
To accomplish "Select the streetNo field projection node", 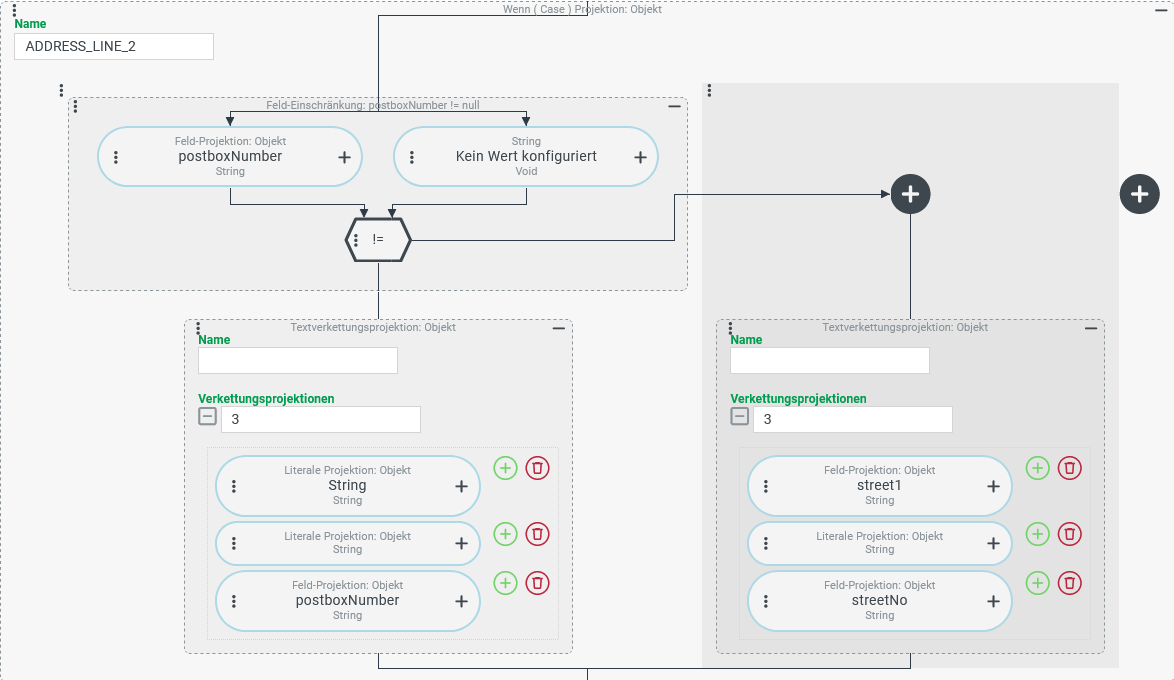I will pyautogui.click(x=879, y=601).
